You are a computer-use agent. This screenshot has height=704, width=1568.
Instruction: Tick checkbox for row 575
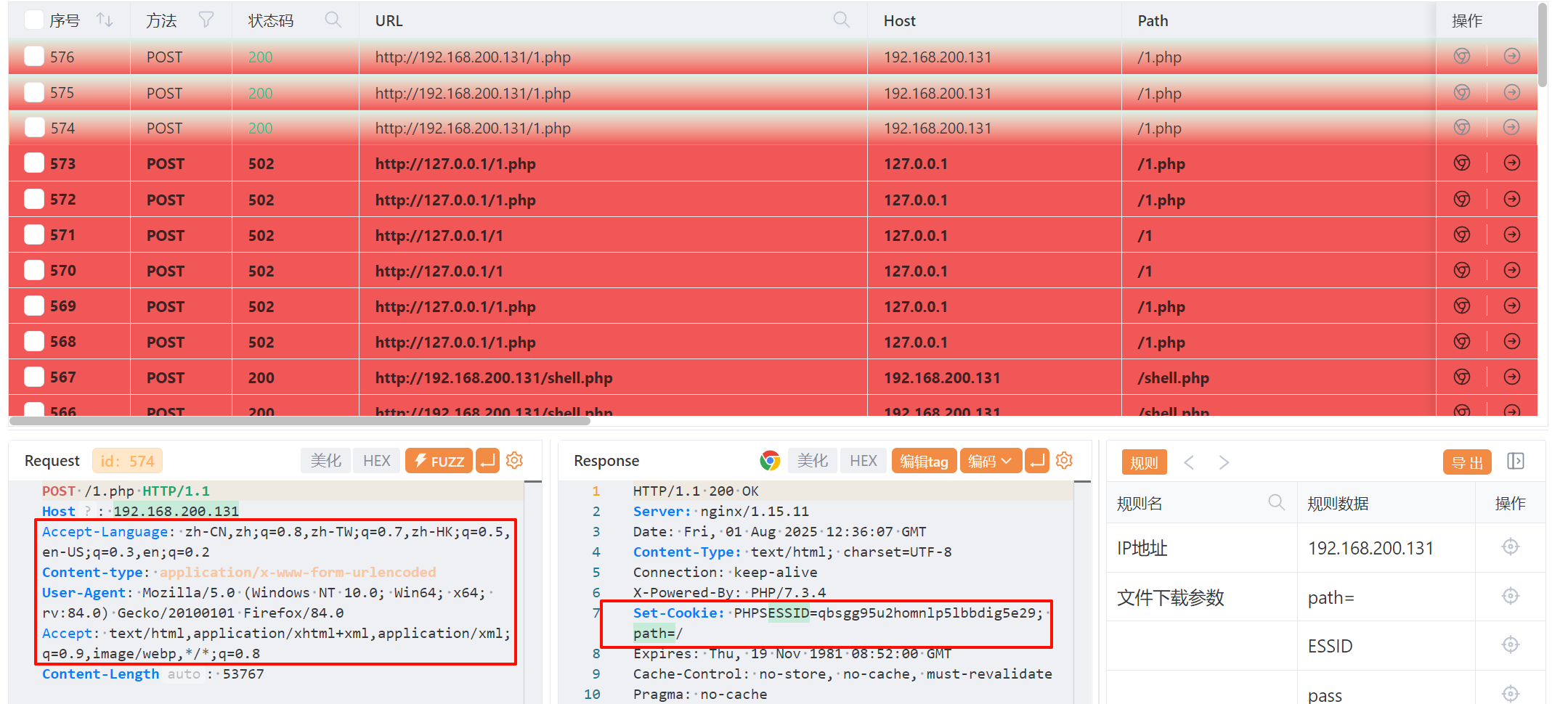point(34,92)
